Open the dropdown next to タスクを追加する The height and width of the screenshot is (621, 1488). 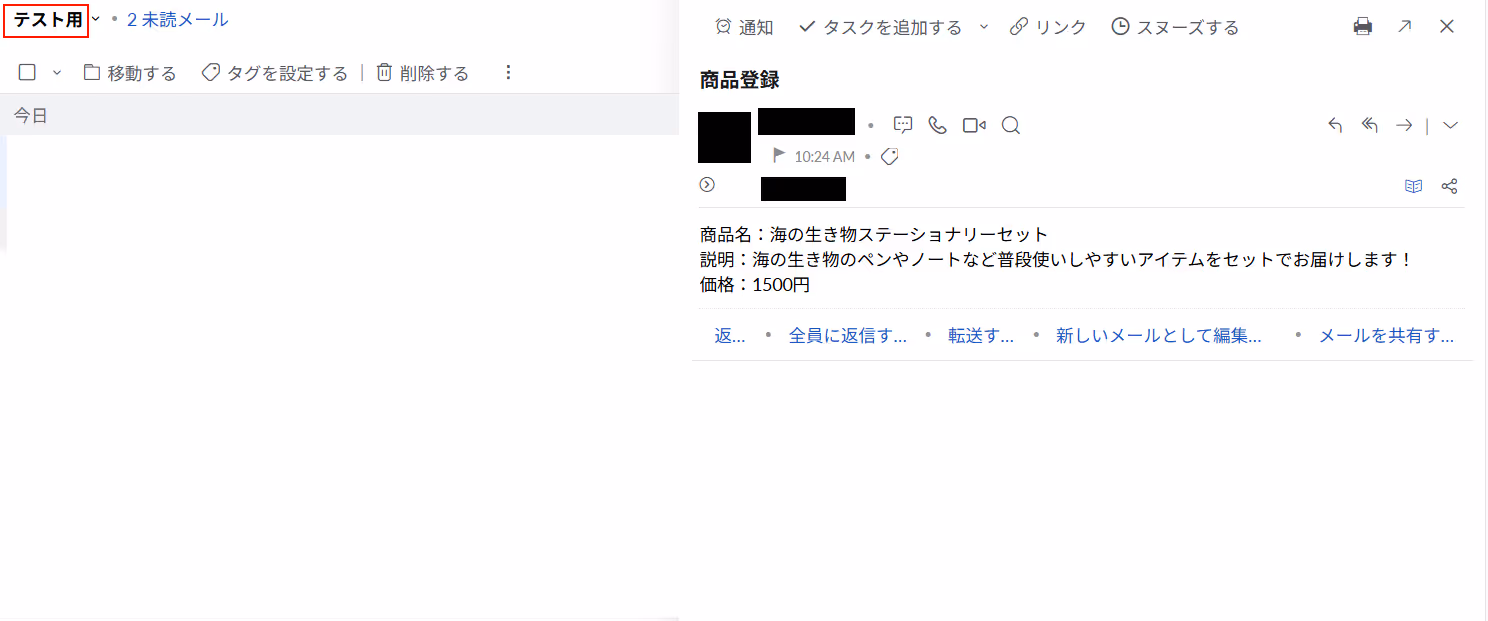click(x=984, y=27)
